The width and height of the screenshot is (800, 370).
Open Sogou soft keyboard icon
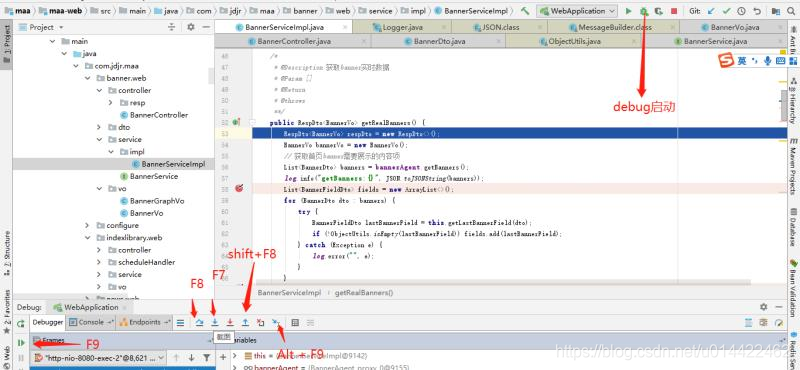tap(780, 61)
